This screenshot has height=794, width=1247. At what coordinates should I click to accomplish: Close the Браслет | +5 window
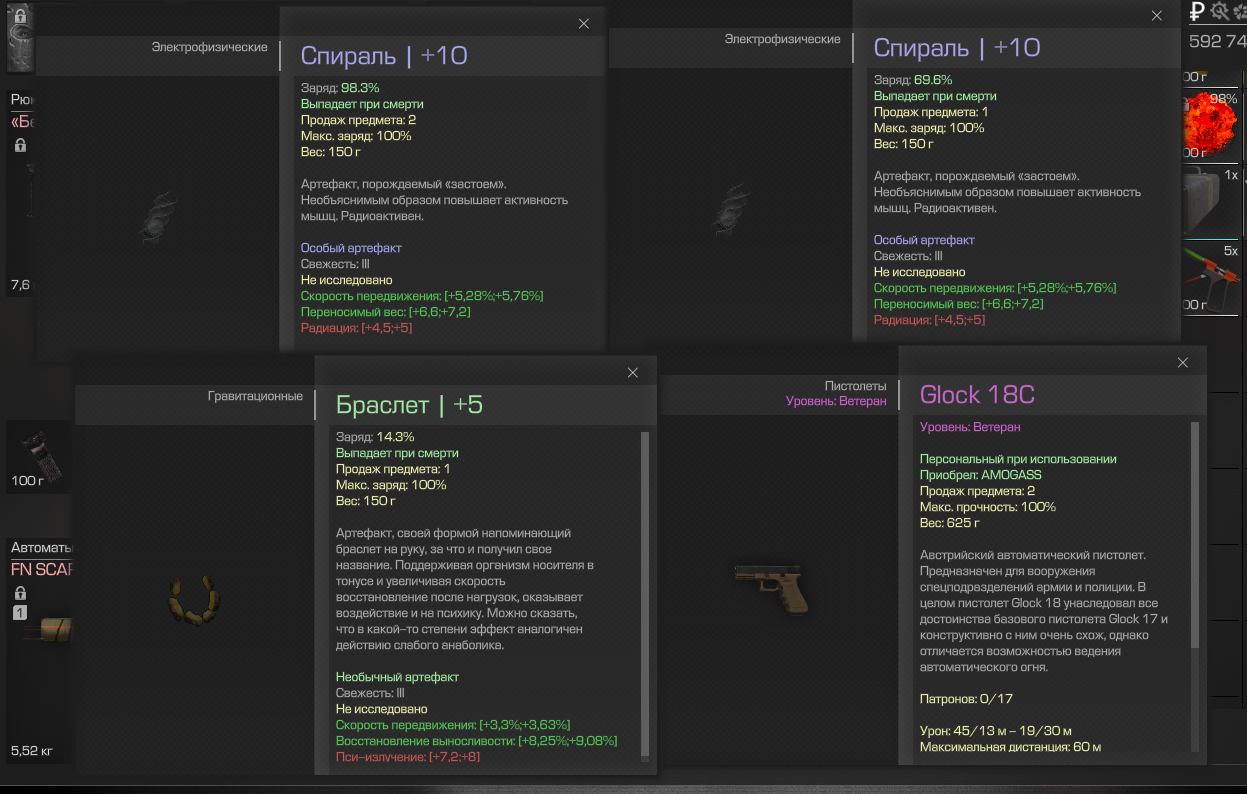(632, 373)
